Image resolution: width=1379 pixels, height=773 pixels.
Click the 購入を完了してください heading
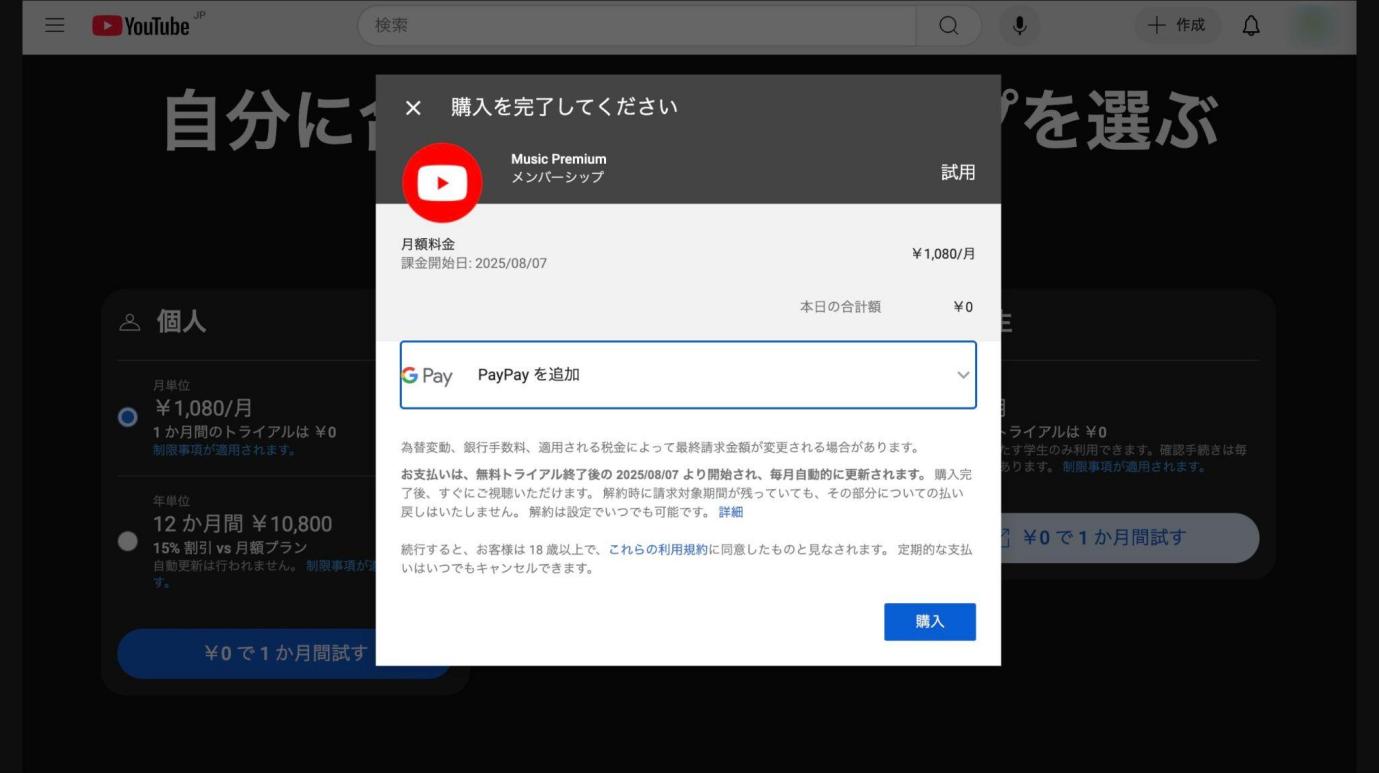[x=564, y=107]
